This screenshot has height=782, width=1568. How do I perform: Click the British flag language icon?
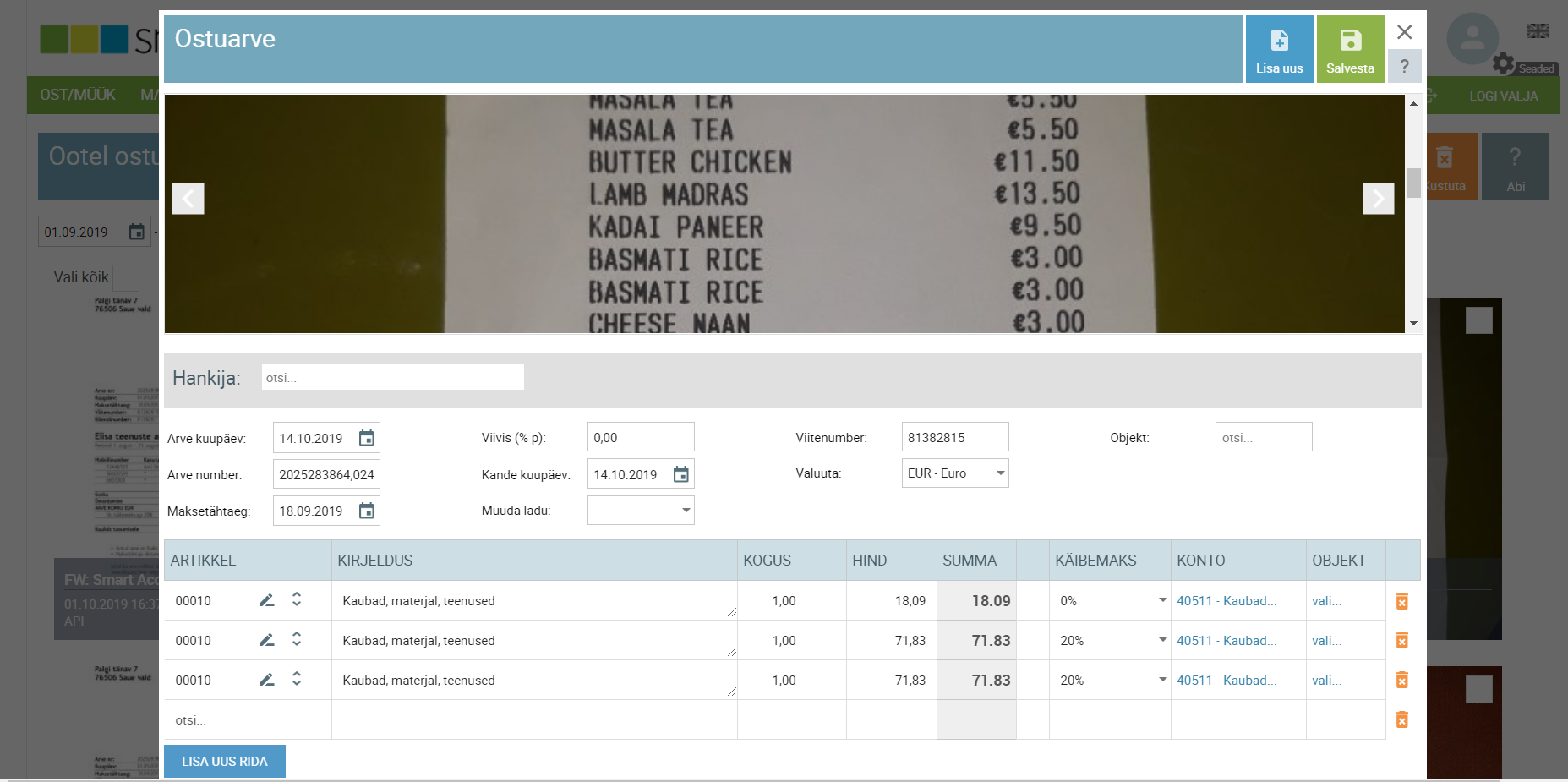(1537, 30)
